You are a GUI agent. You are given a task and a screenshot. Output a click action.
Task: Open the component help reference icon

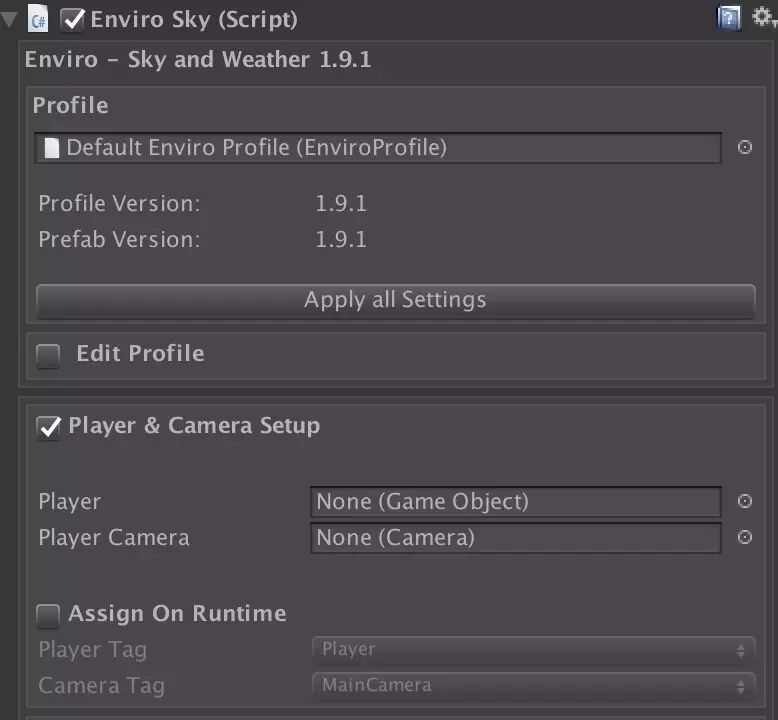pos(729,19)
